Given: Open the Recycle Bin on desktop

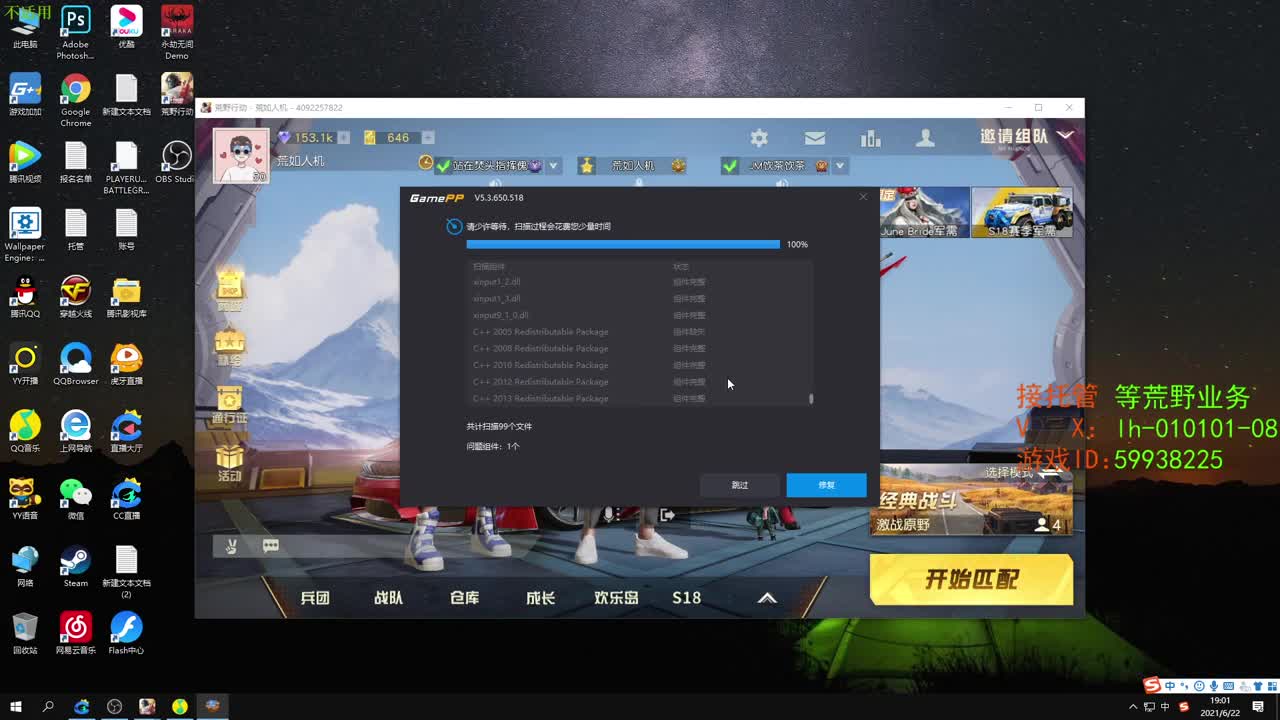Looking at the screenshot, I should [25, 633].
